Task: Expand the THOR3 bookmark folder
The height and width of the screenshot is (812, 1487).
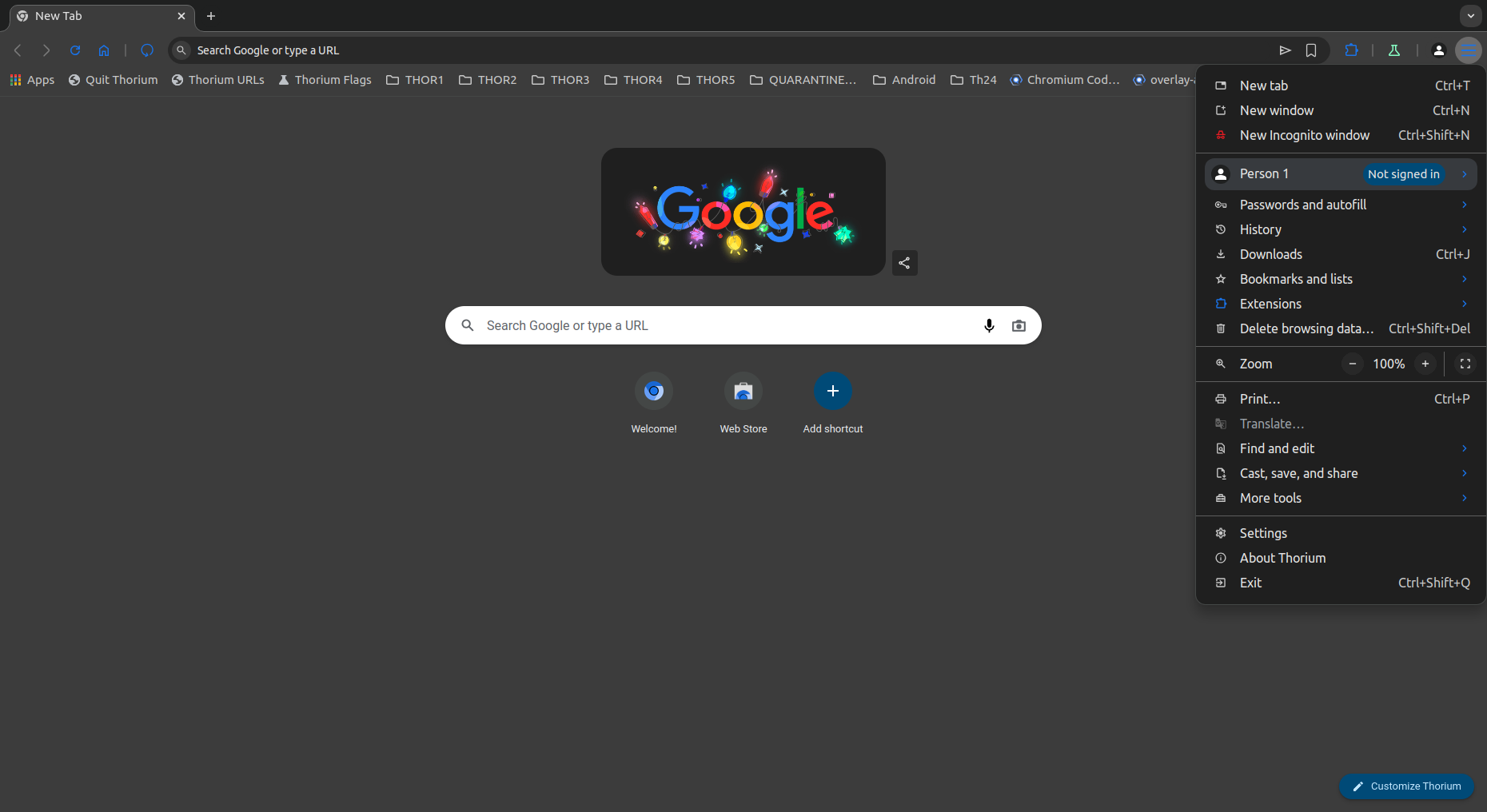Action: [560, 80]
